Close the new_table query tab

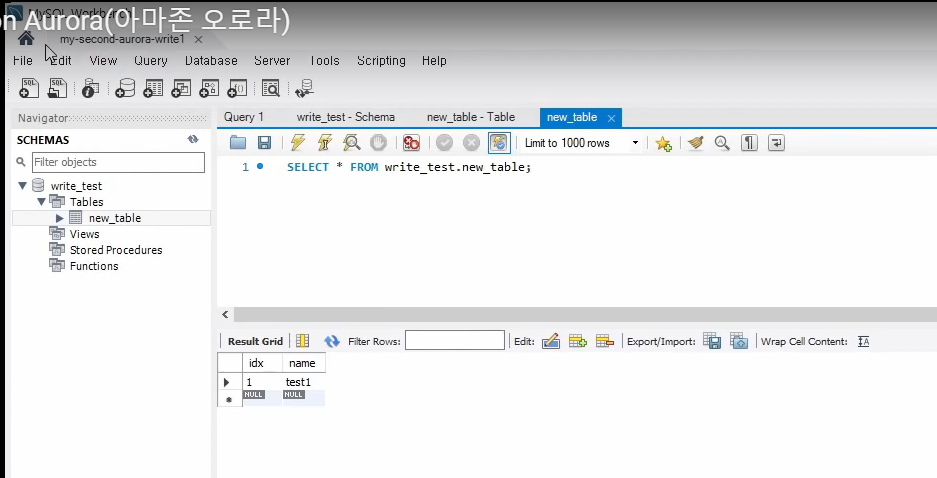(x=611, y=118)
